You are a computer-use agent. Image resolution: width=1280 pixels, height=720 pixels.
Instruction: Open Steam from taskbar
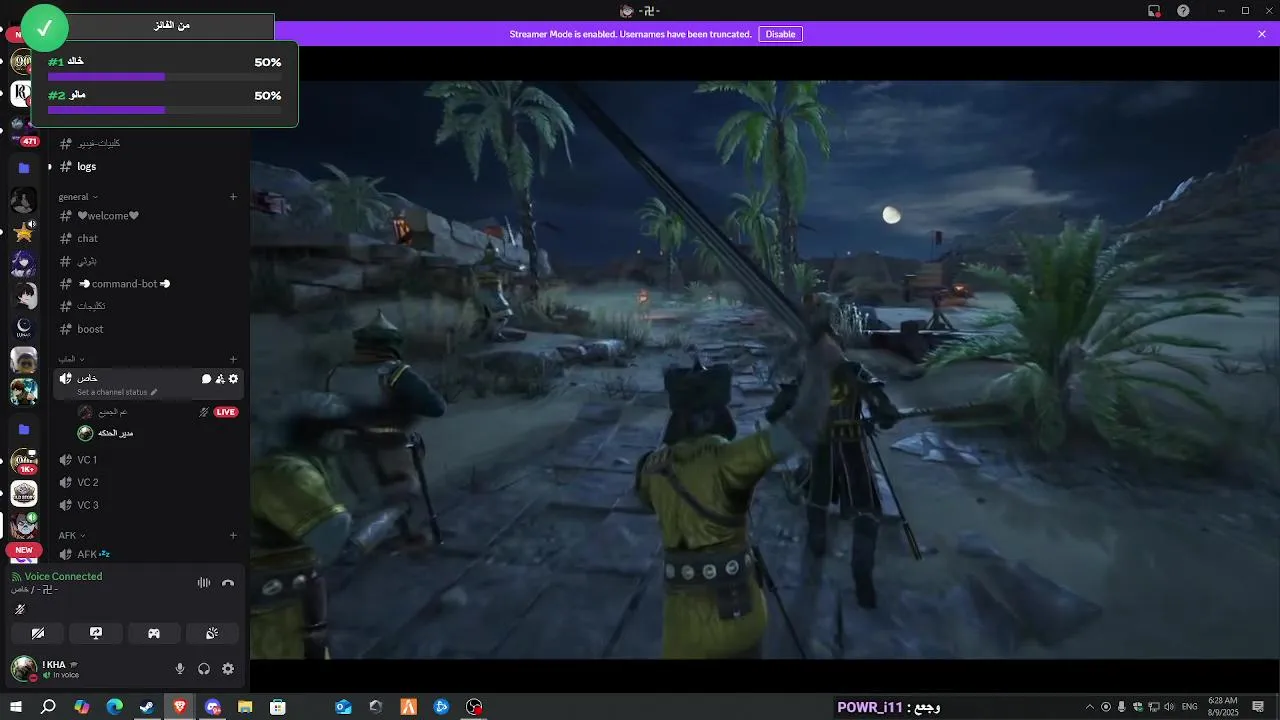click(x=147, y=707)
